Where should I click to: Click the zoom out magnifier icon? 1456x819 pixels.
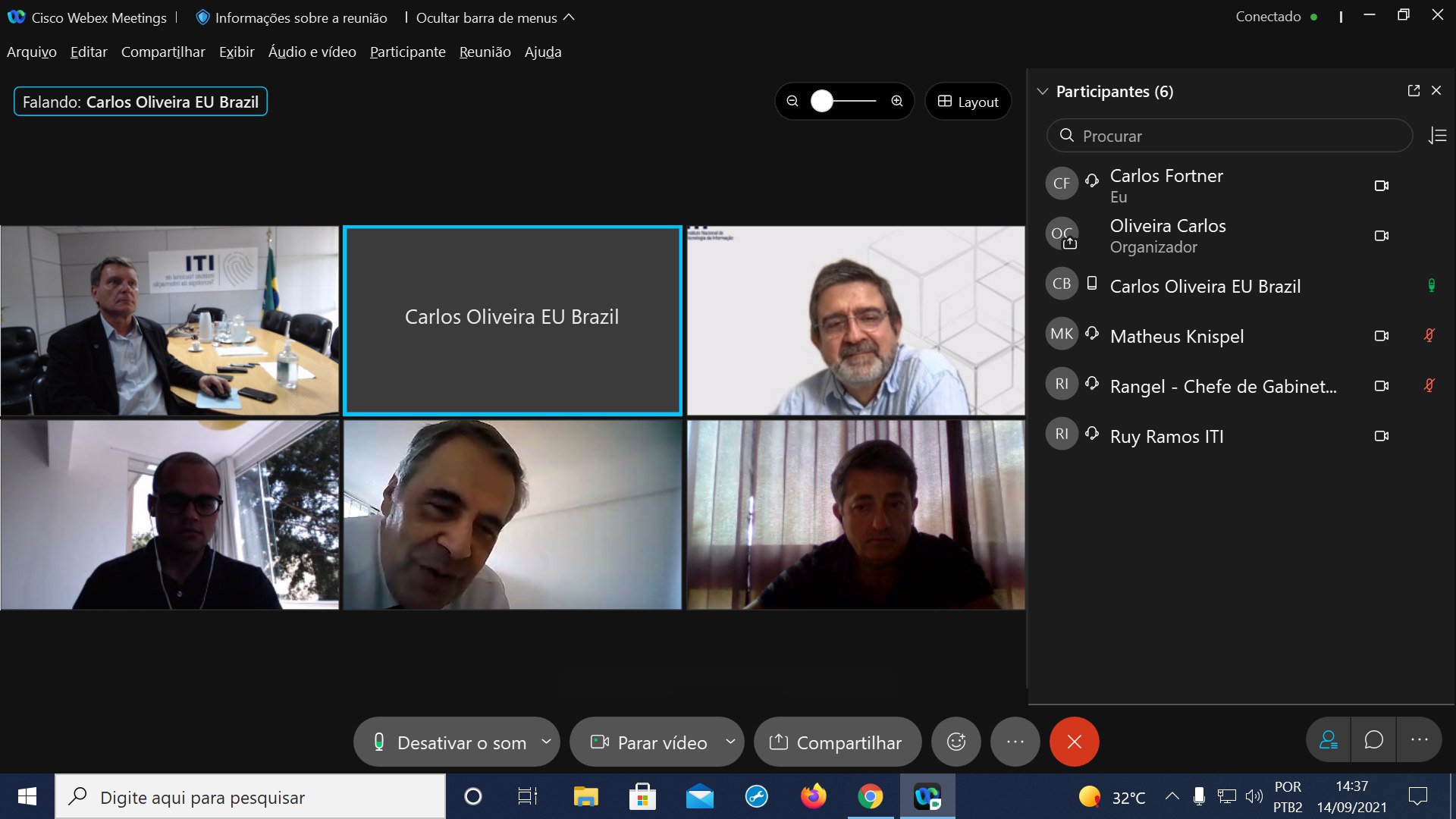[x=792, y=102]
